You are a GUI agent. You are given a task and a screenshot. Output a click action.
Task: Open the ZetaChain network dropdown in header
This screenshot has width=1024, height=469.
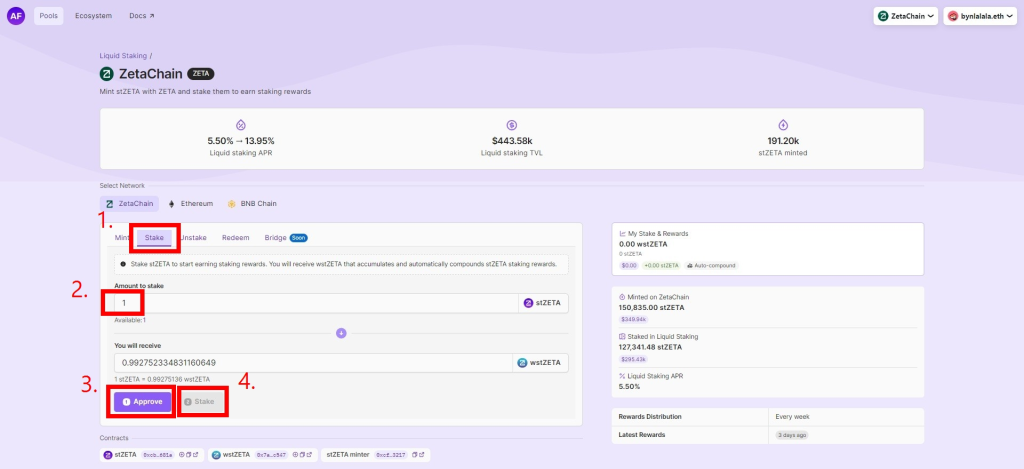(906, 16)
